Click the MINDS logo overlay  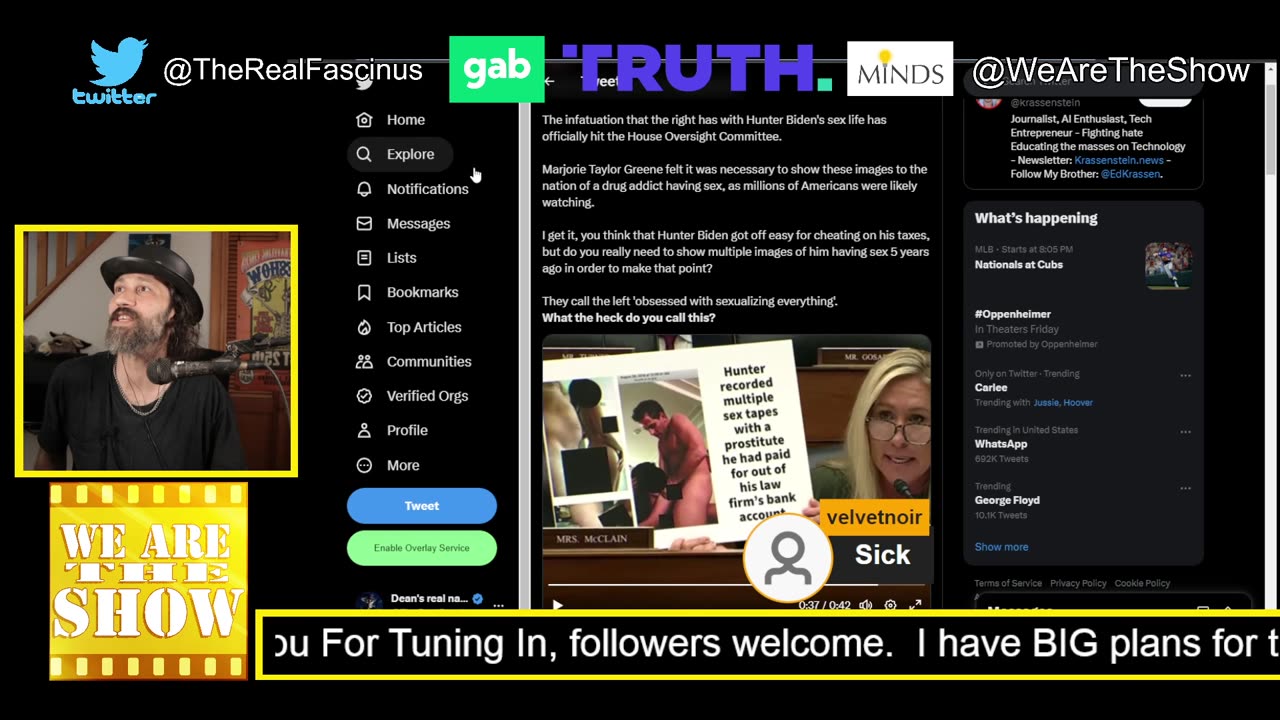(x=900, y=69)
